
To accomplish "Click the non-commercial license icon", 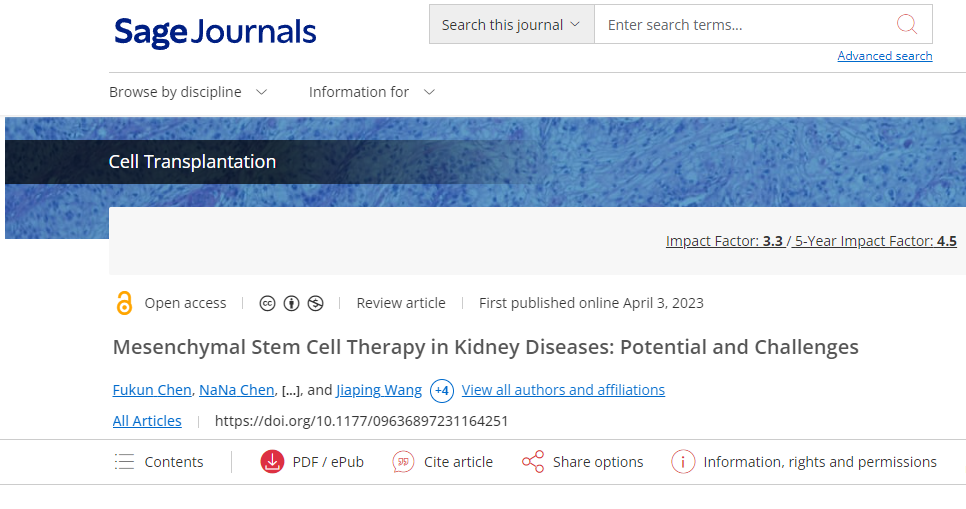I will click(316, 303).
